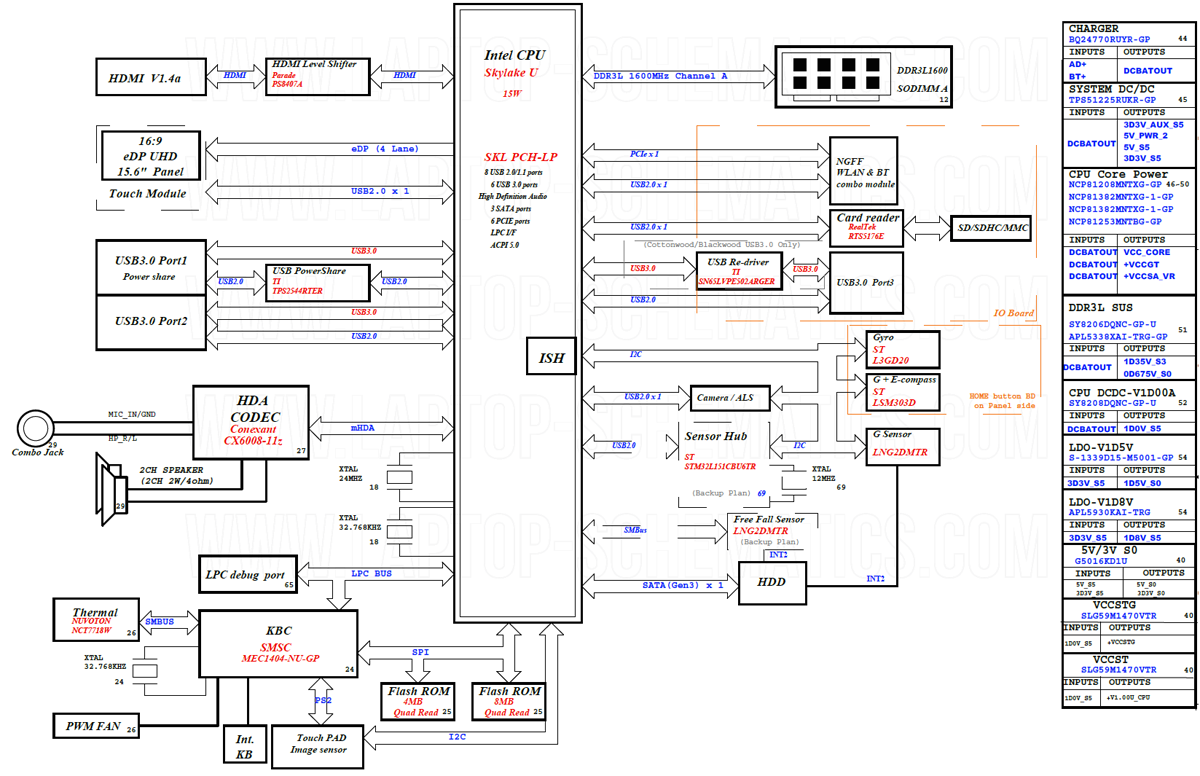Click the crystal symbol beside the KBC block

(146, 670)
